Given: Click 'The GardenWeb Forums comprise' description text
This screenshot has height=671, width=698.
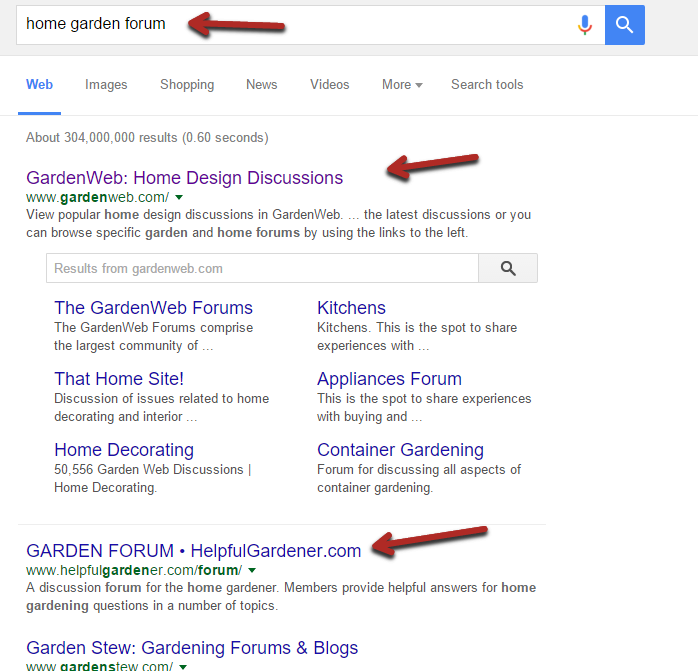Looking at the screenshot, I should point(153,328).
